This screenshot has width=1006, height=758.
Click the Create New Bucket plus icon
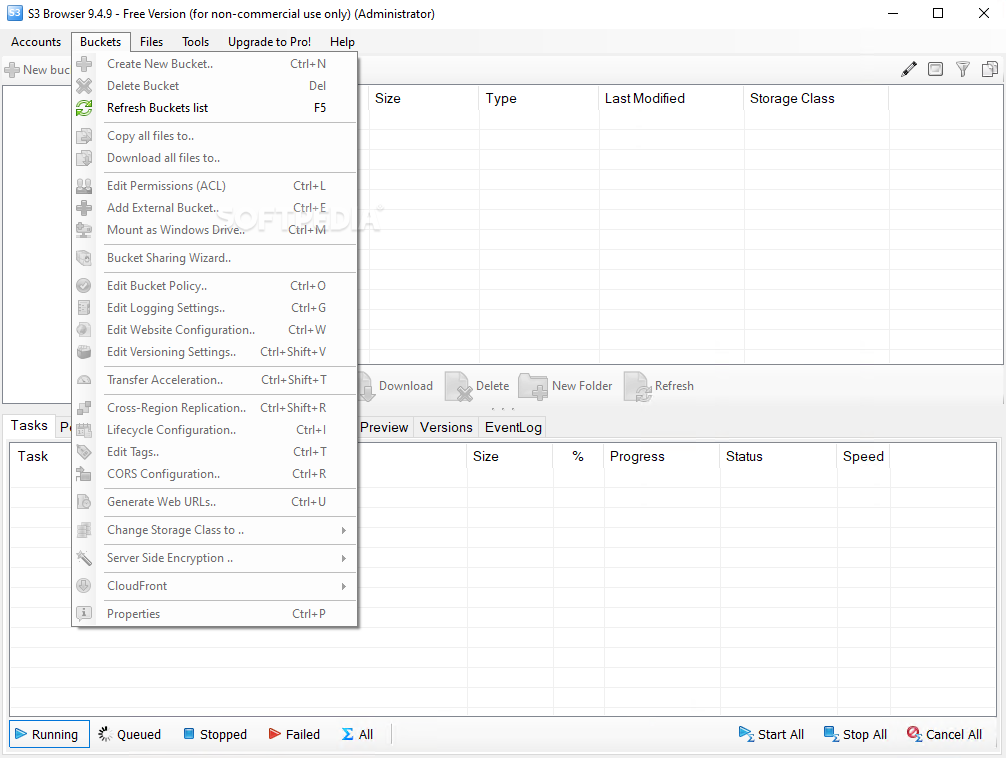click(x=84, y=64)
